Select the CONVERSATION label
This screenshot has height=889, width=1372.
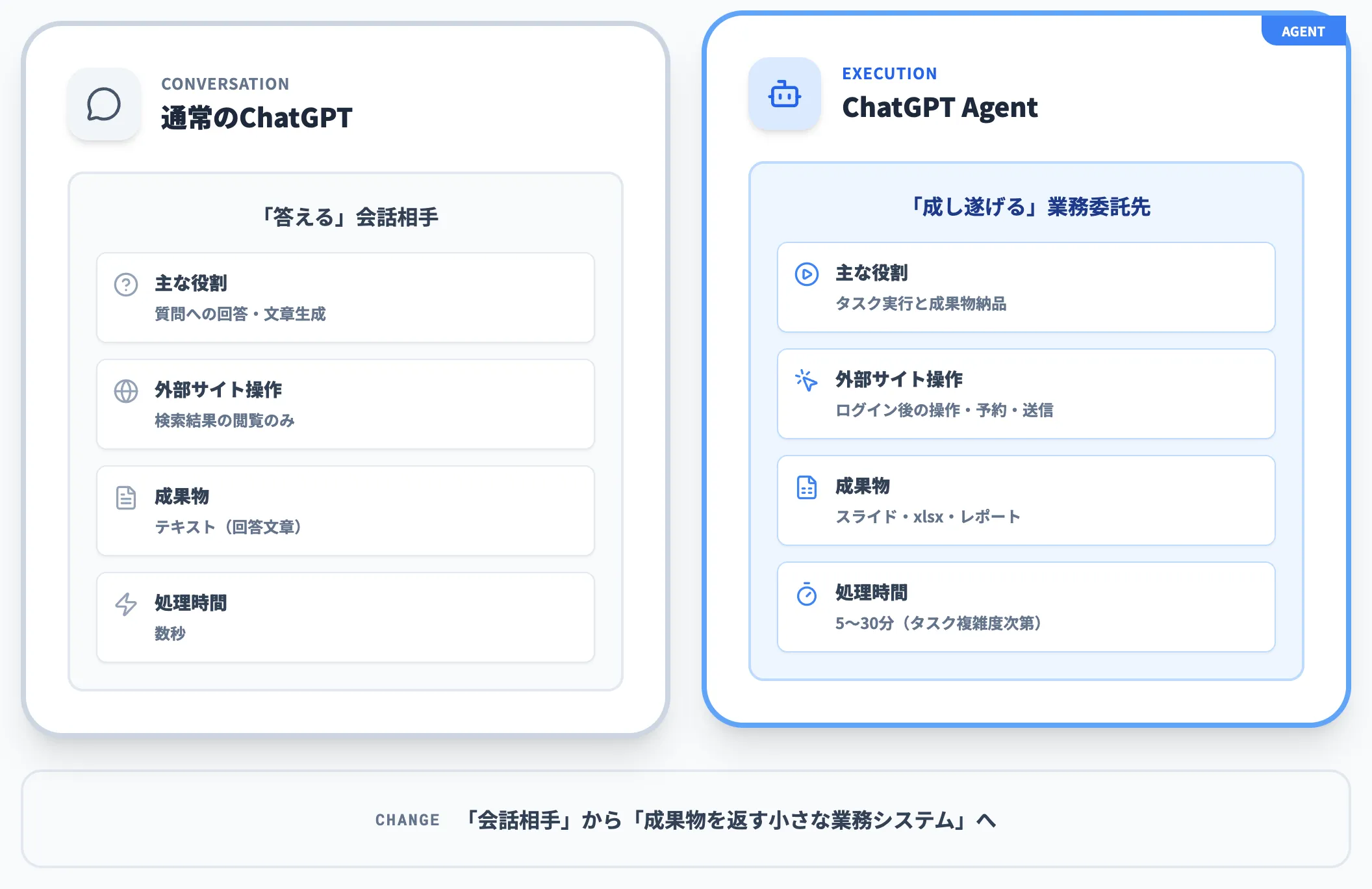pyautogui.click(x=225, y=84)
